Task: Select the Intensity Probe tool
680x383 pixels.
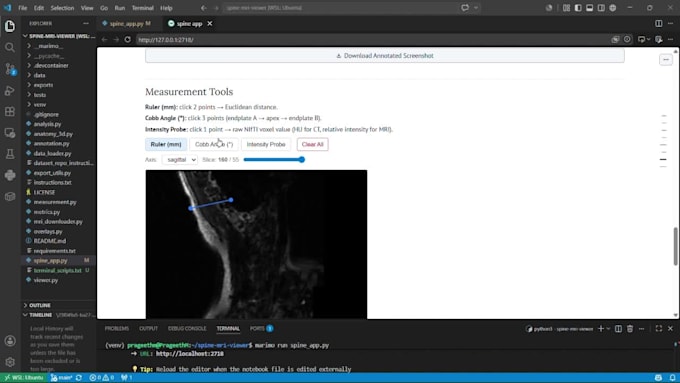Action: [266, 144]
